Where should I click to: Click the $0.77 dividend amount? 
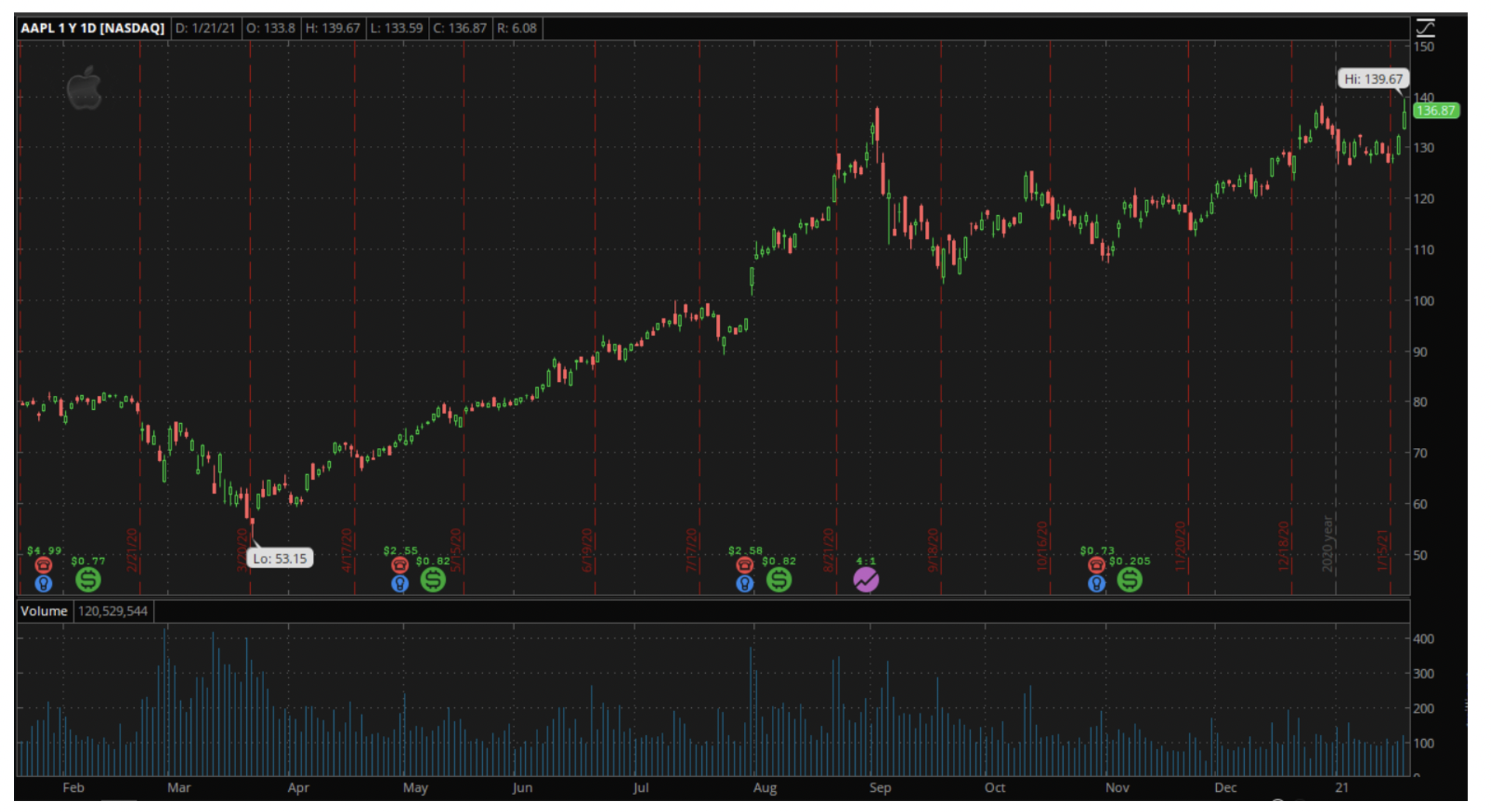coord(88,560)
